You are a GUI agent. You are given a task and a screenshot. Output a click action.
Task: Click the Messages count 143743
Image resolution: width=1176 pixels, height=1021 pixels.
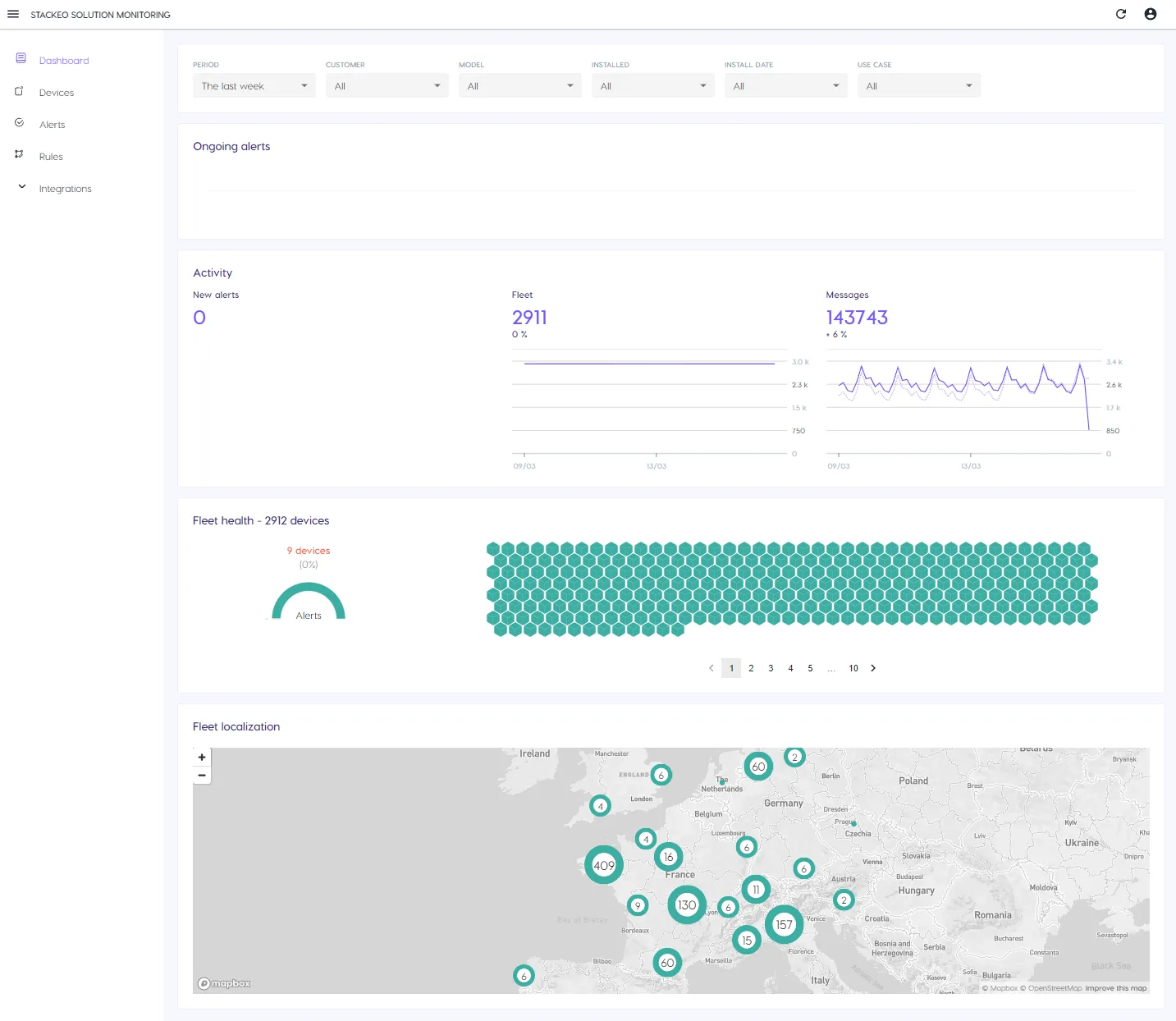click(x=857, y=318)
